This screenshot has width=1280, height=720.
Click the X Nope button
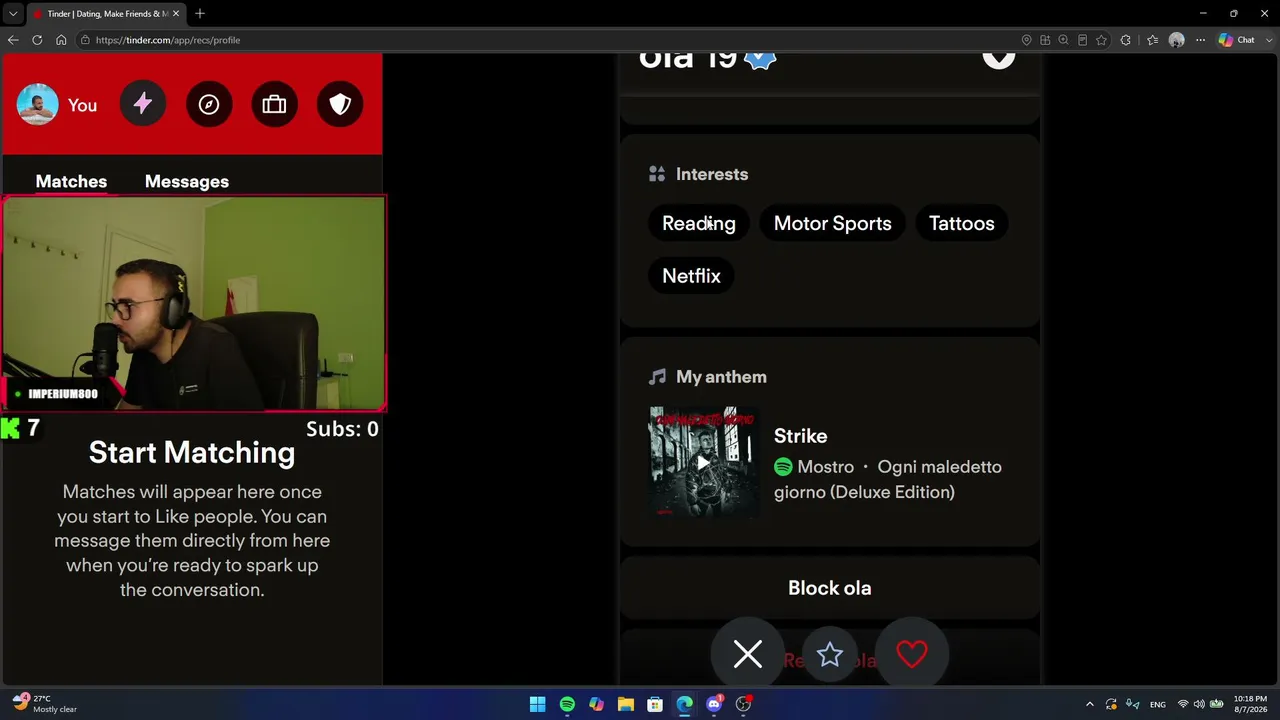pos(748,655)
